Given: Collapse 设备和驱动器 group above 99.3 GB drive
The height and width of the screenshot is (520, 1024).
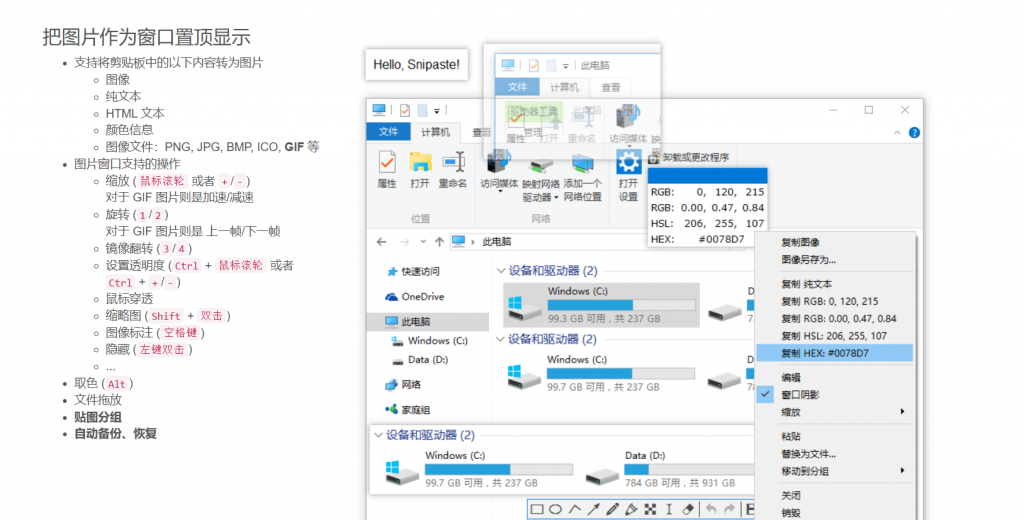Looking at the screenshot, I should 501,270.
